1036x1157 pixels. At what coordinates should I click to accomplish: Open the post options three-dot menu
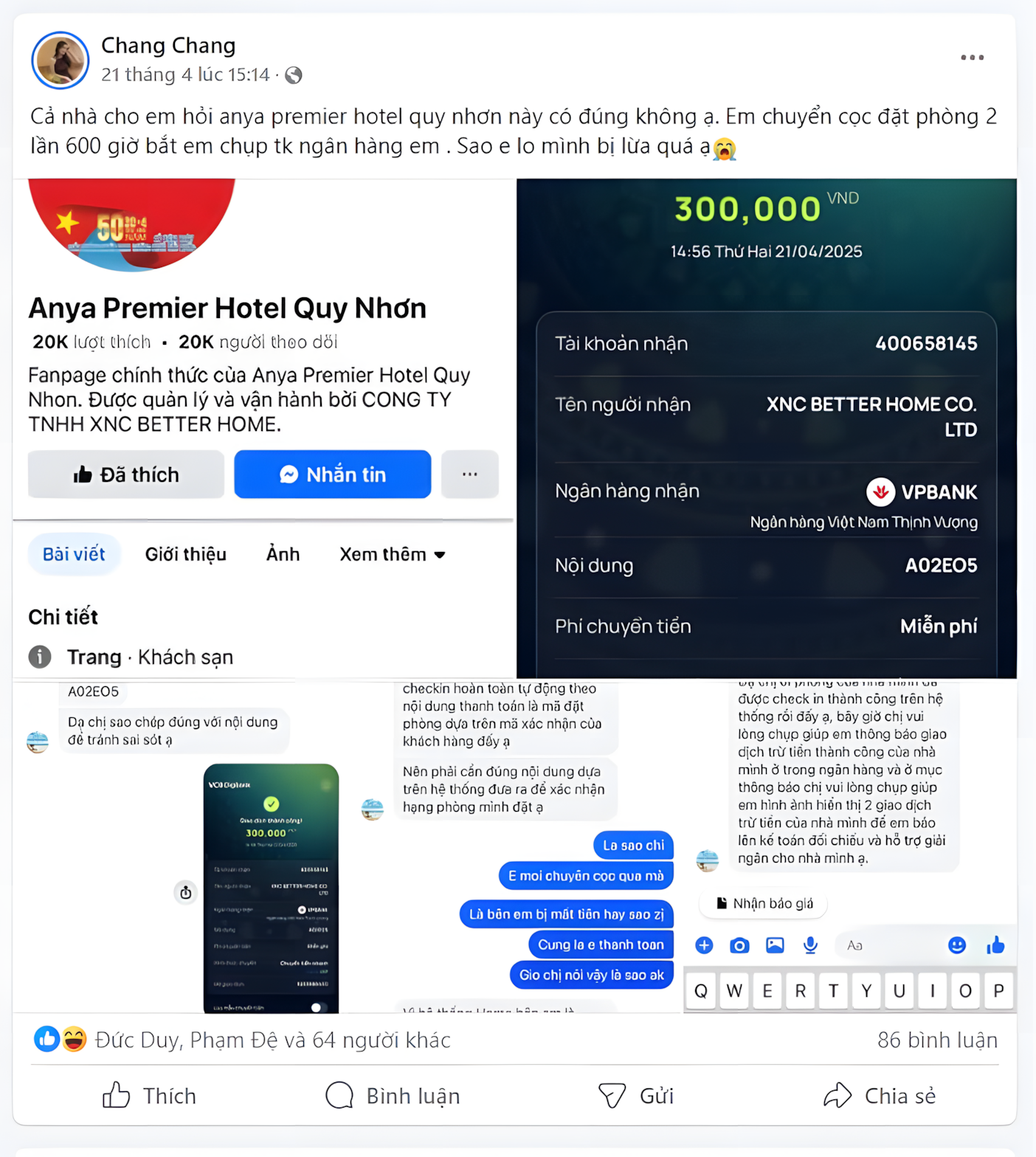(x=972, y=58)
